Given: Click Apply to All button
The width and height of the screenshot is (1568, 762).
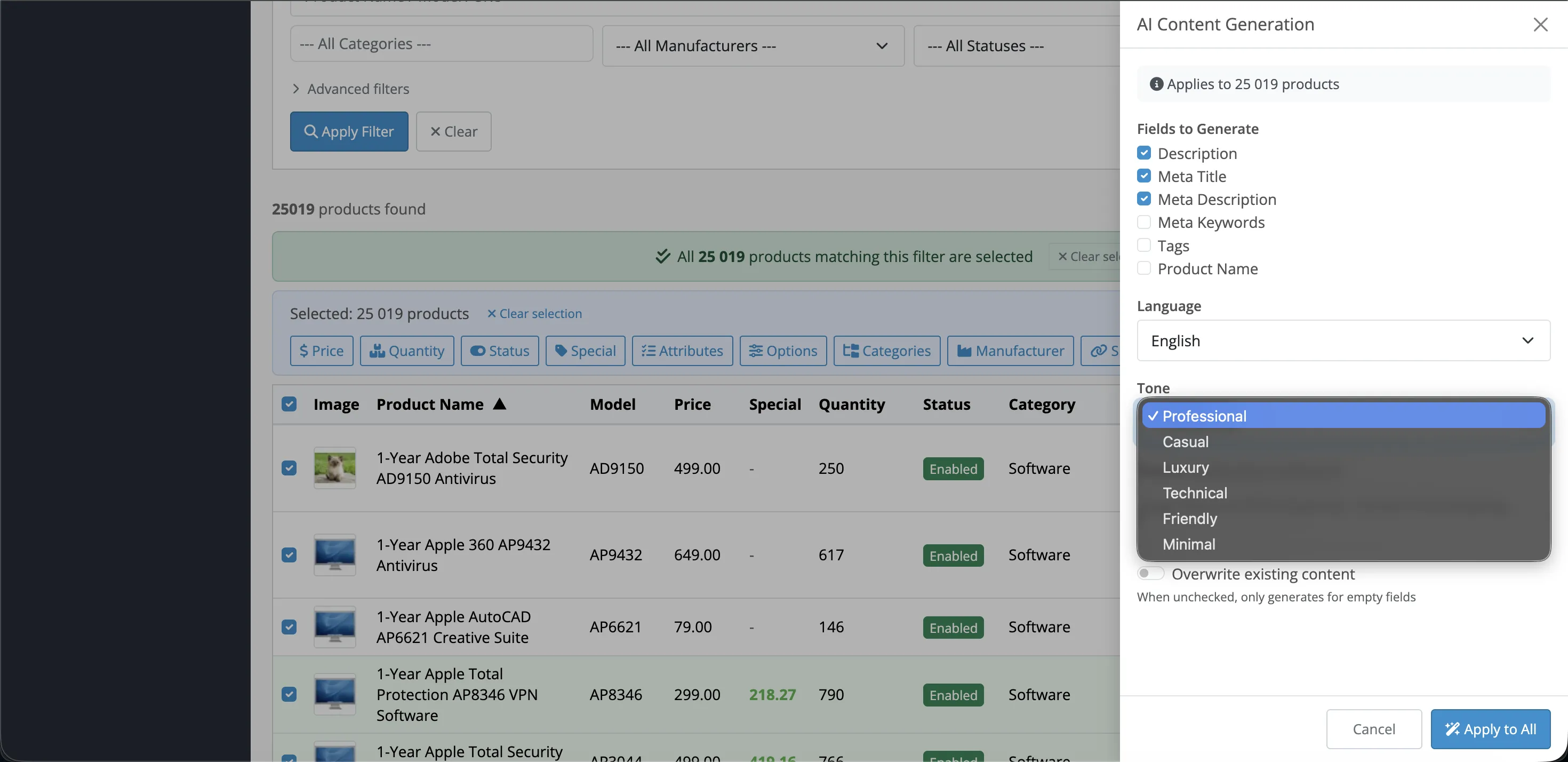Looking at the screenshot, I should click(x=1490, y=728).
